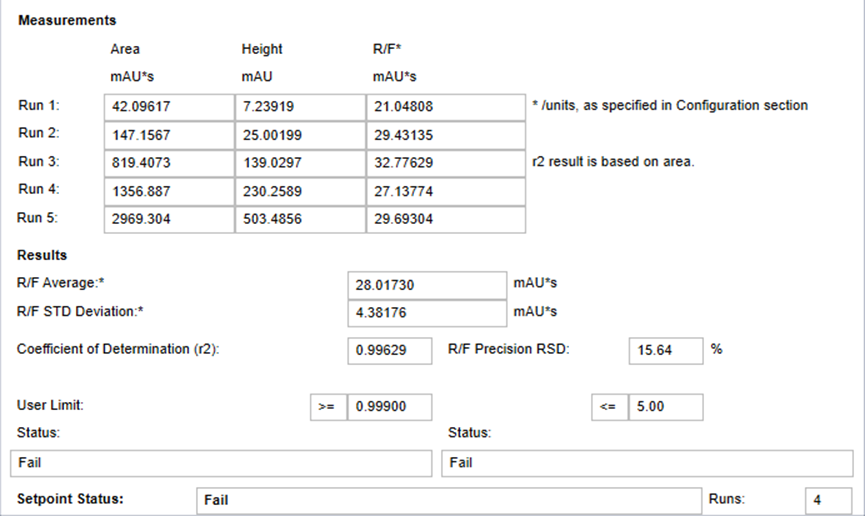The image size is (865, 516).
Task: Select Run 2 Area field 147.1567
Action: click(169, 136)
